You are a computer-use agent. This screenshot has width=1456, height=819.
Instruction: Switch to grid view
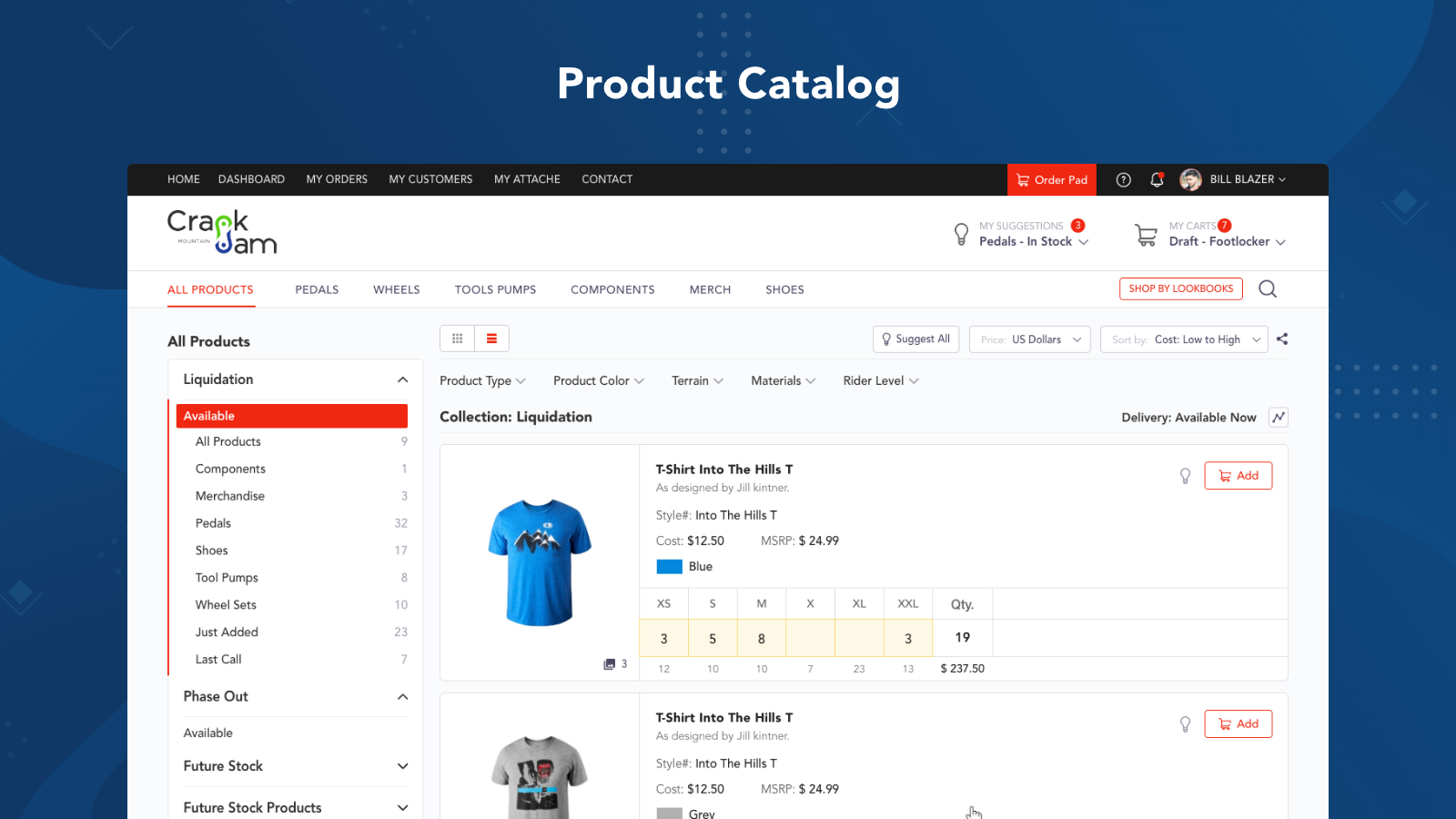458,339
